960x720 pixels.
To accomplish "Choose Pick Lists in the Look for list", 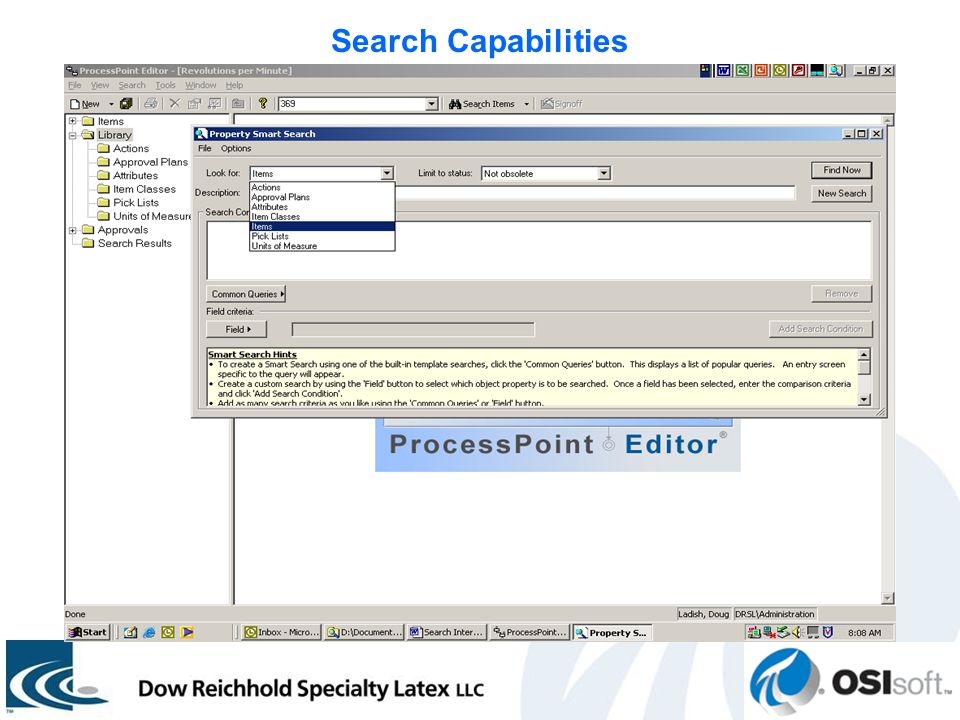I will pos(322,236).
